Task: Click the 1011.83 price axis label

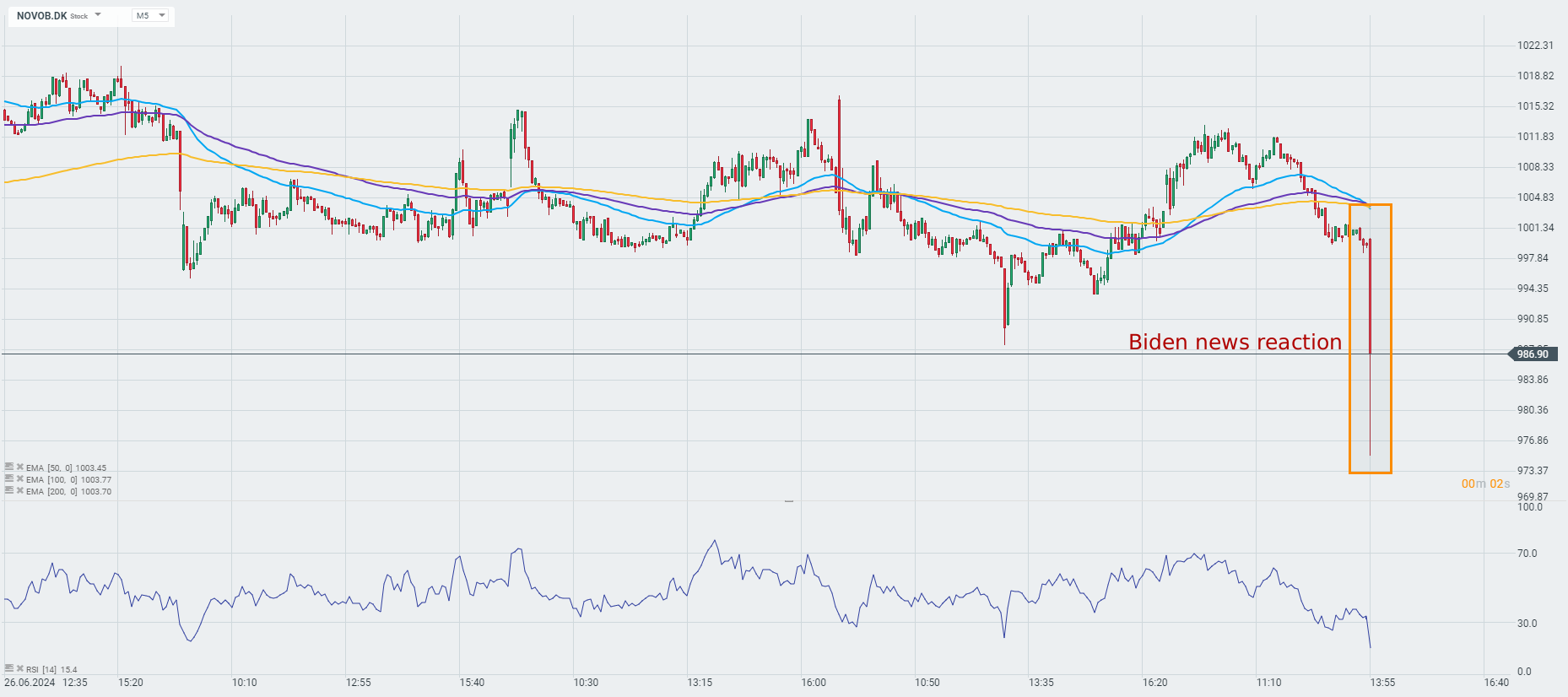Action: click(x=1535, y=137)
